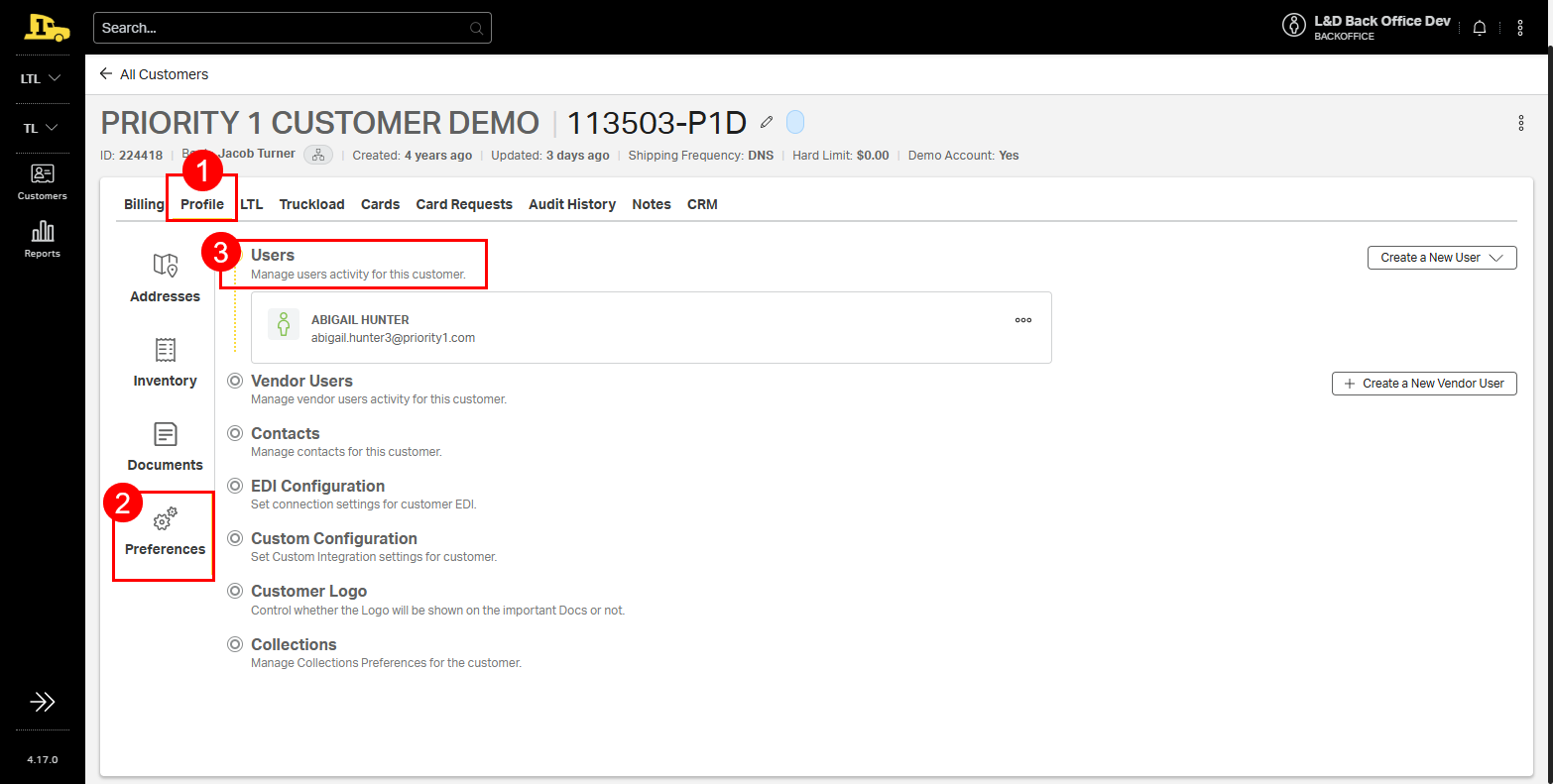Expand the sidebar with the double-arrow icon
1553x784 pixels.
coord(43,703)
